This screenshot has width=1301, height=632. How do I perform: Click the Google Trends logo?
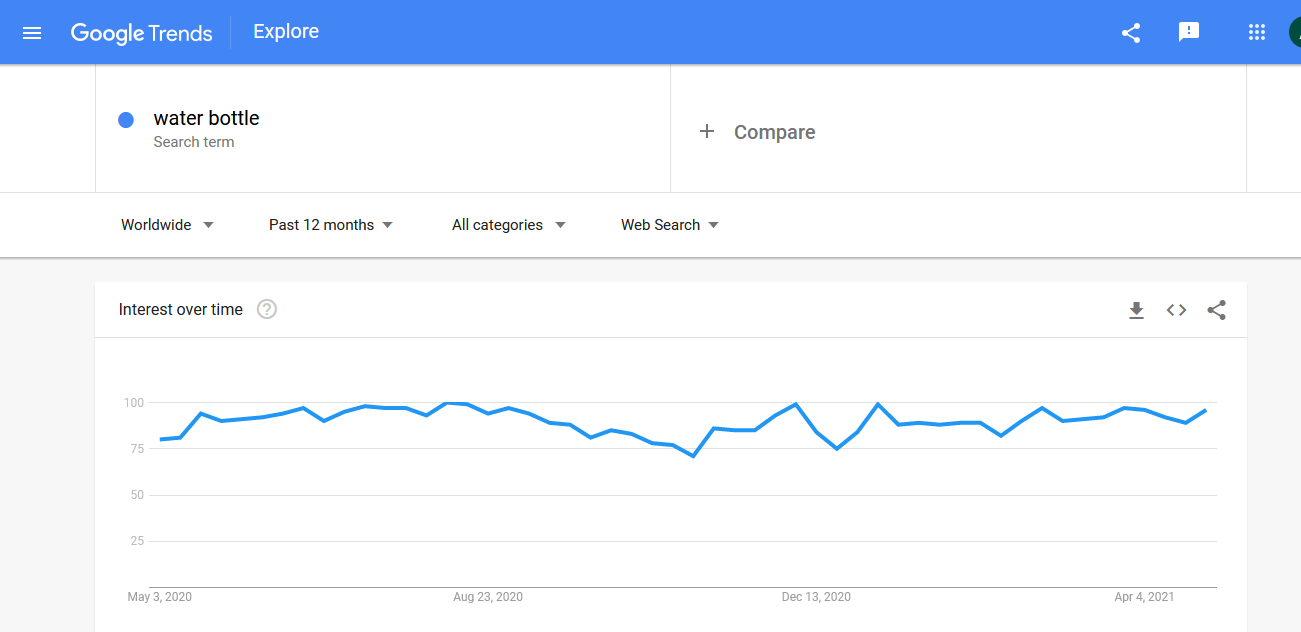tap(141, 33)
